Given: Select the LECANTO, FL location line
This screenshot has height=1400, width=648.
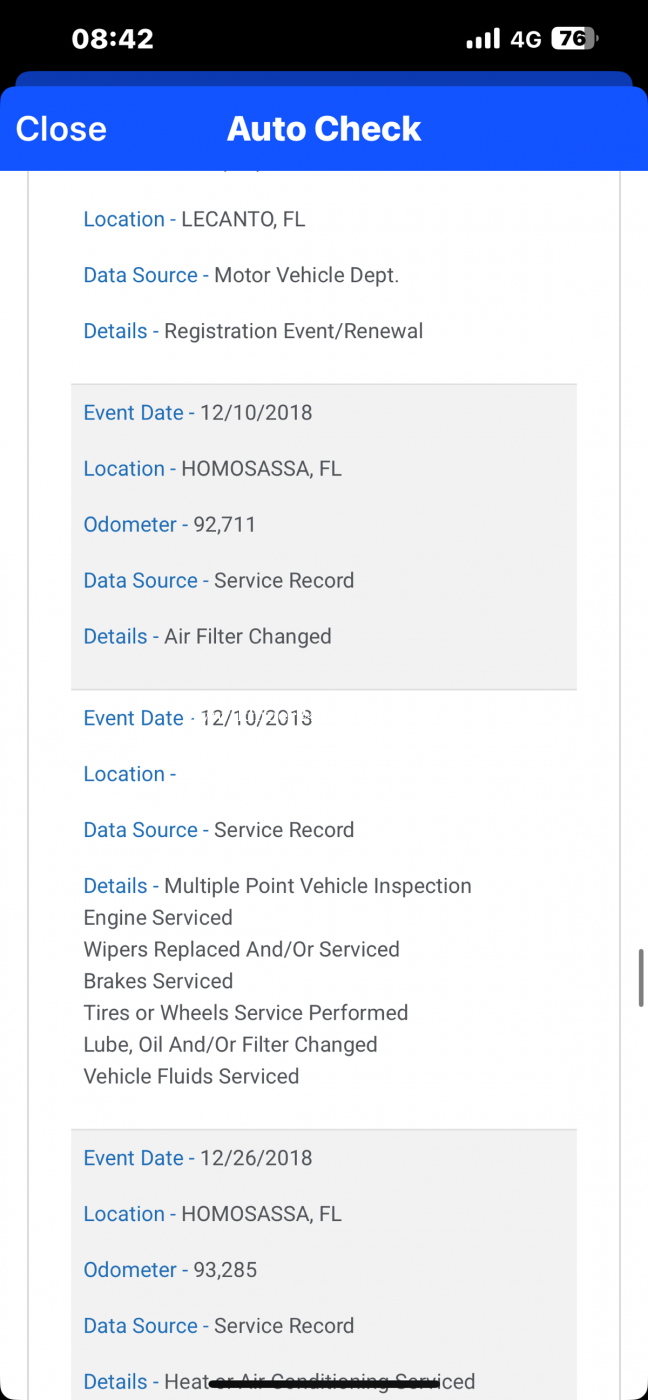Looking at the screenshot, I should click(194, 219).
